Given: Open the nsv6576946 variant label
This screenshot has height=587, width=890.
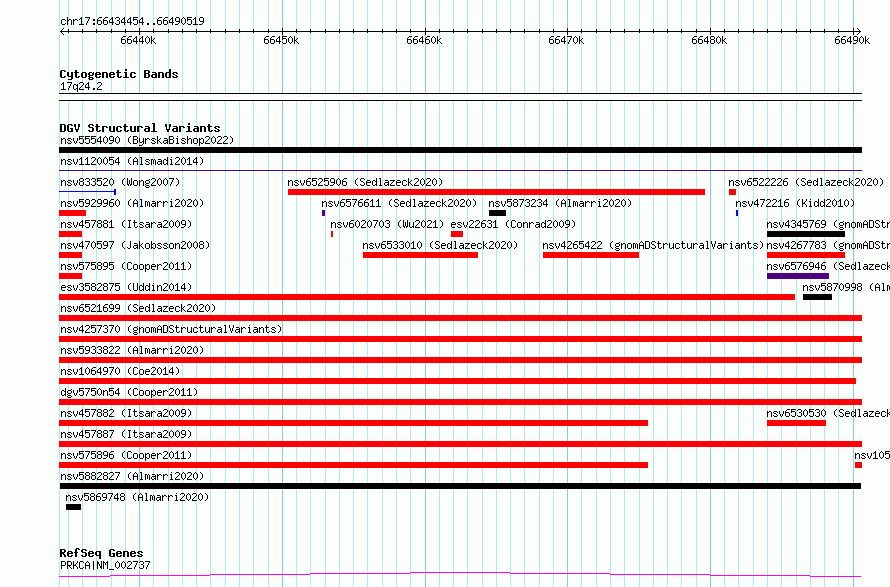Looking at the screenshot, I should [x=828, y=266].
